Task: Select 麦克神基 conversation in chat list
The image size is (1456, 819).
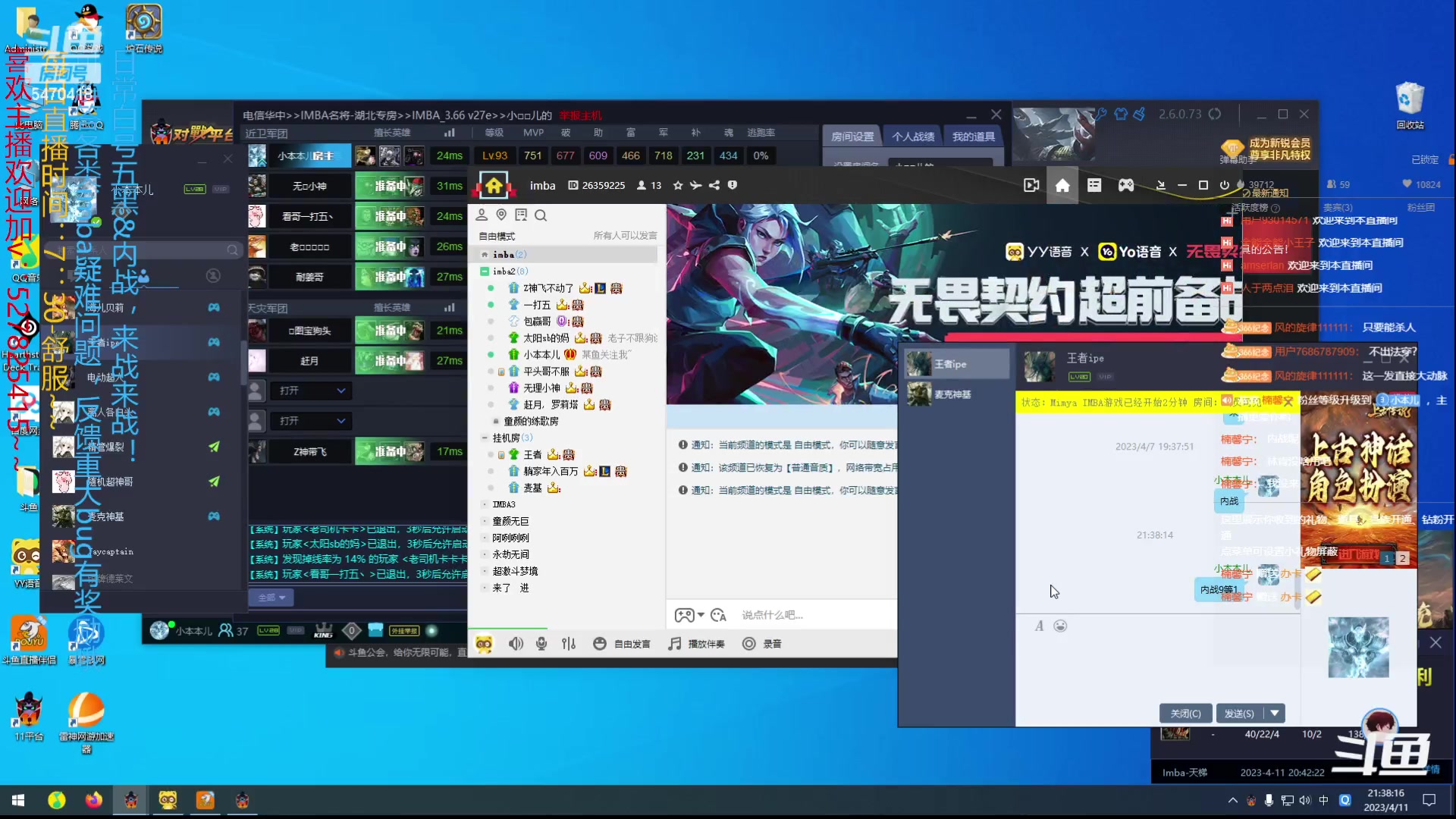Action: 956,394
